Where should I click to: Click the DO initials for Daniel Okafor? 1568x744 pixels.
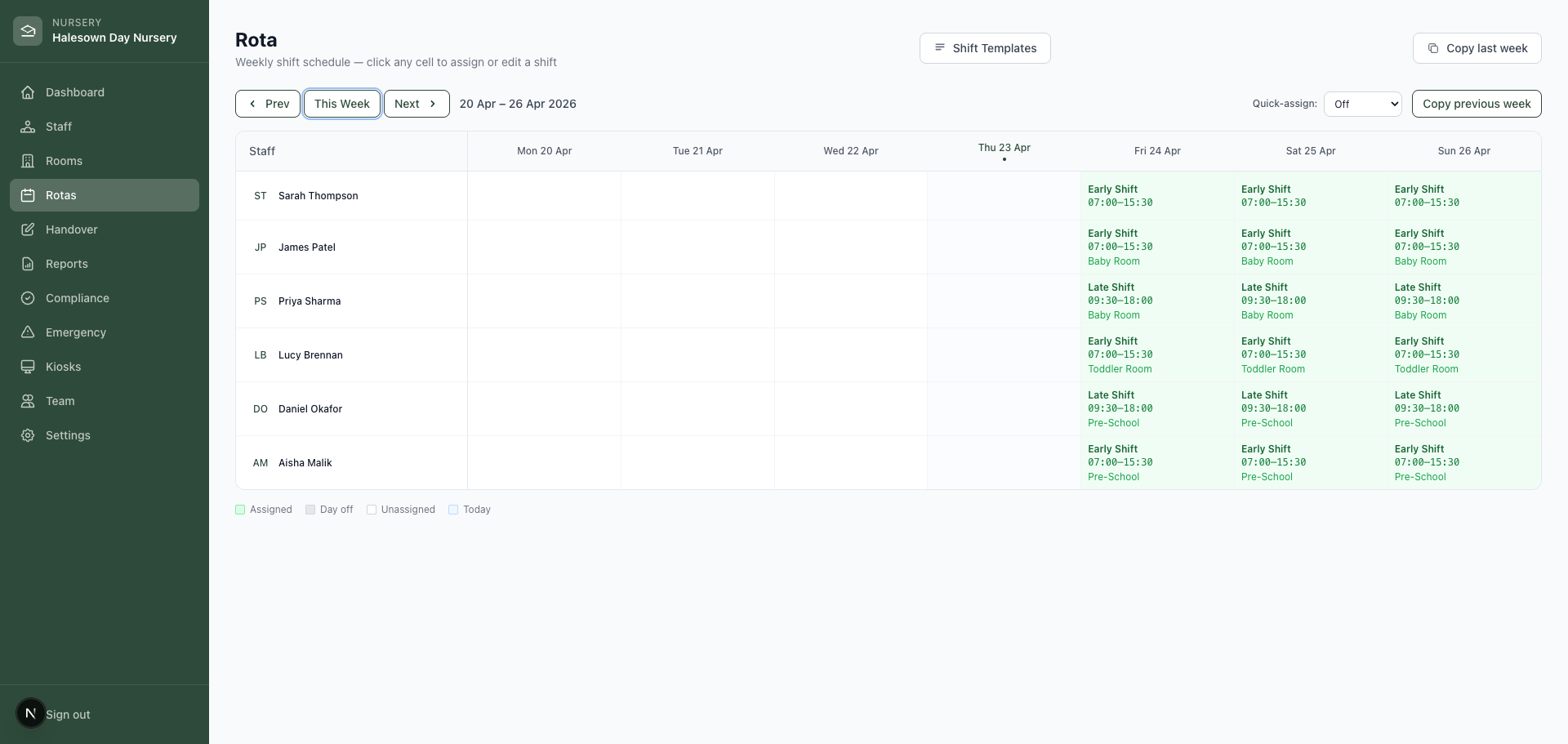(261, 409)
